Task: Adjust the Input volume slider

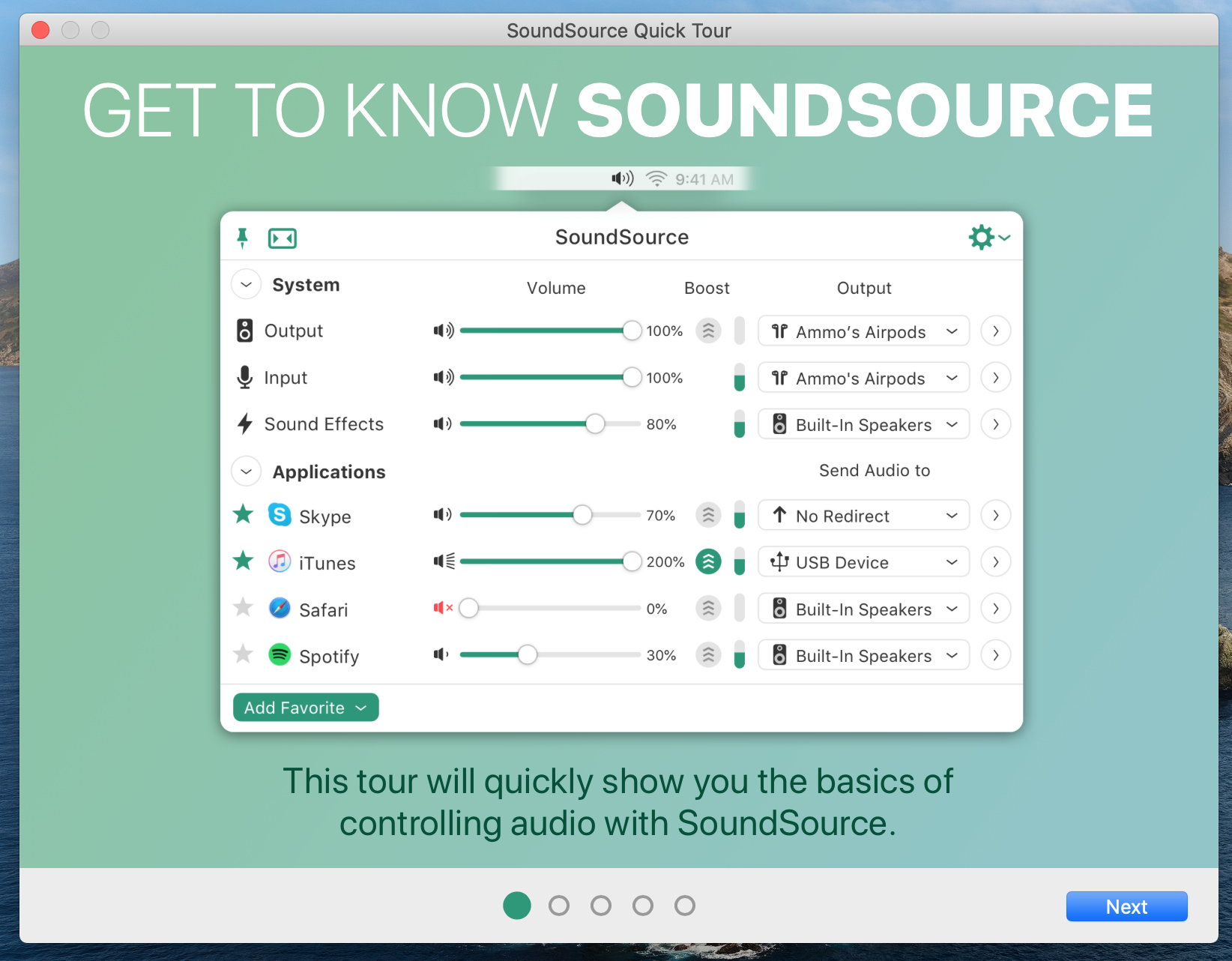Action: [550, 377]
